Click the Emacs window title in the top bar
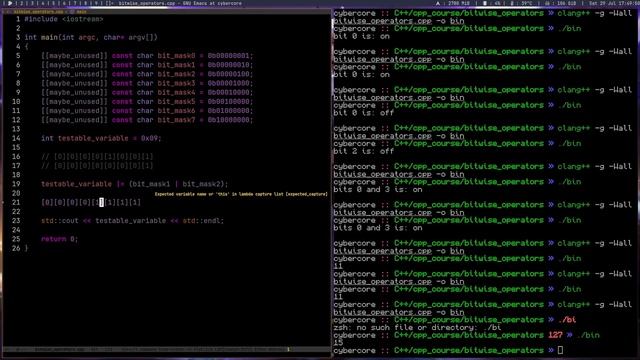This screenshot has height=360, width=640. 180,3
